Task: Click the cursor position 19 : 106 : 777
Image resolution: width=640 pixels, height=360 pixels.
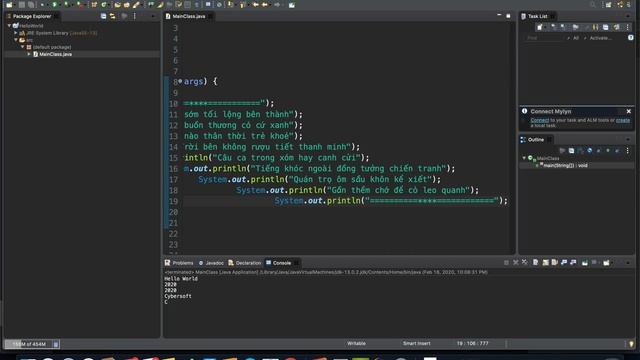Action: click(472, 343)
